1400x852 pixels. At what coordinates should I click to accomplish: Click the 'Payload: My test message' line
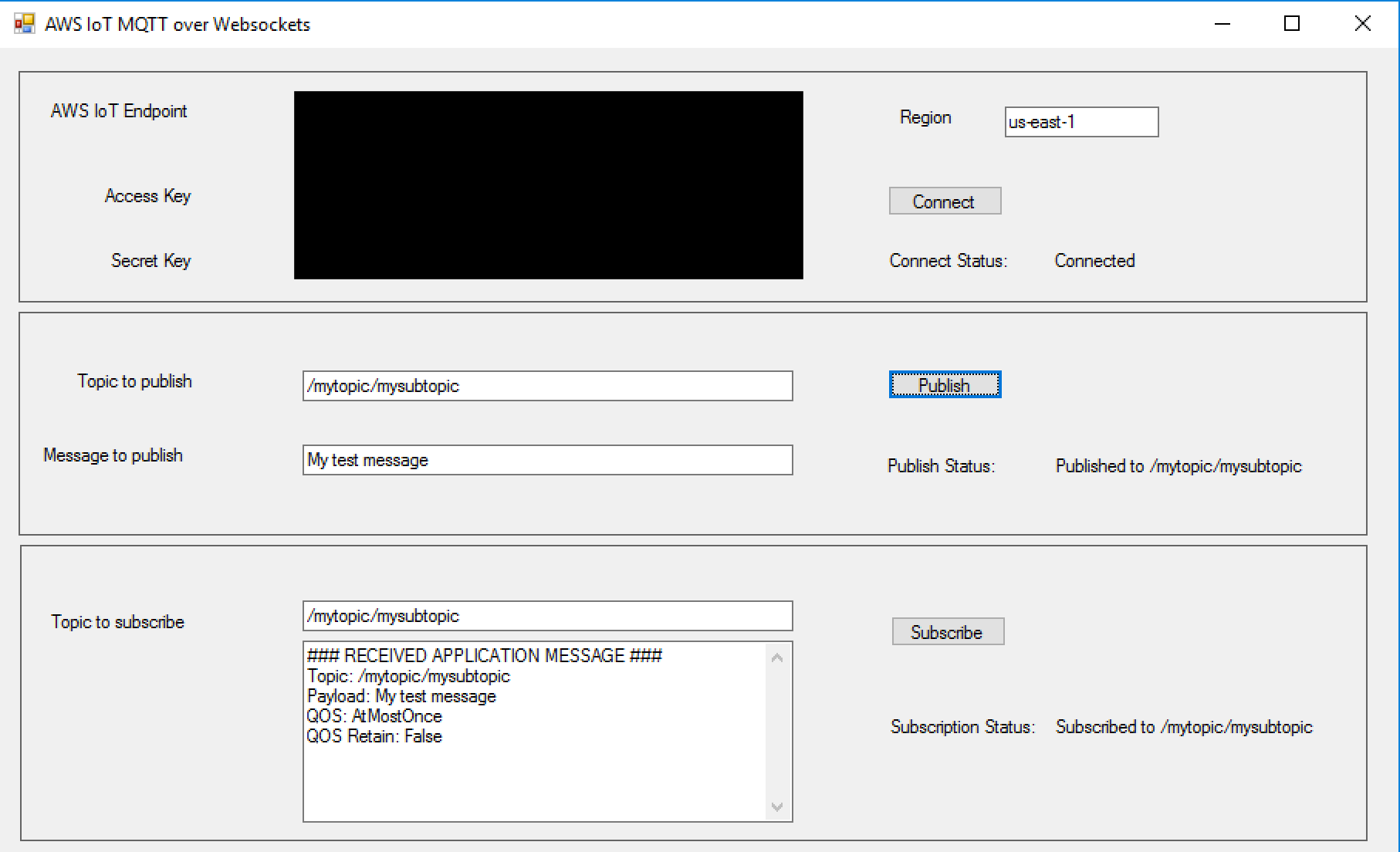401,696
